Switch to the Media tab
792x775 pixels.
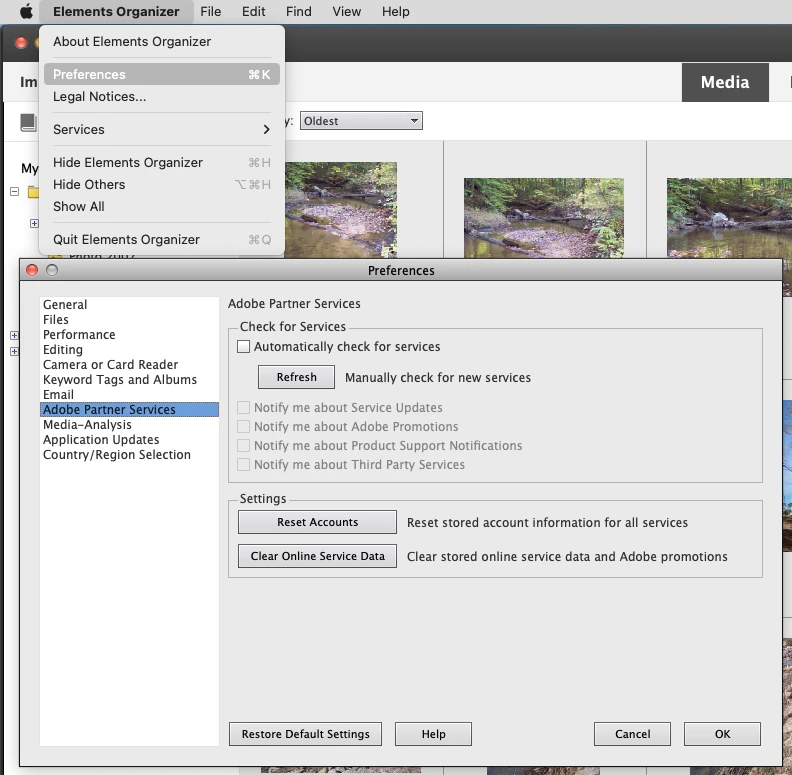click(x=725, y=82)
